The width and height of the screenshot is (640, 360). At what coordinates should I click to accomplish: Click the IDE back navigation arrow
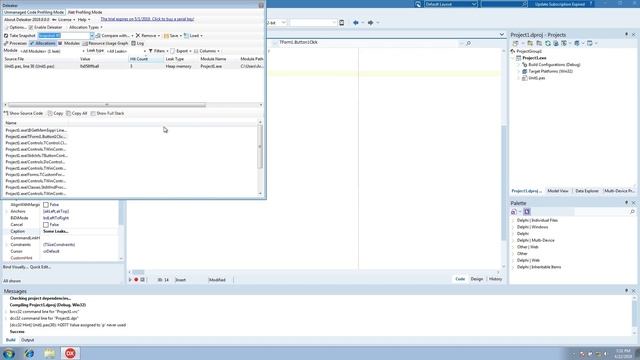click(x=356, y=23)
